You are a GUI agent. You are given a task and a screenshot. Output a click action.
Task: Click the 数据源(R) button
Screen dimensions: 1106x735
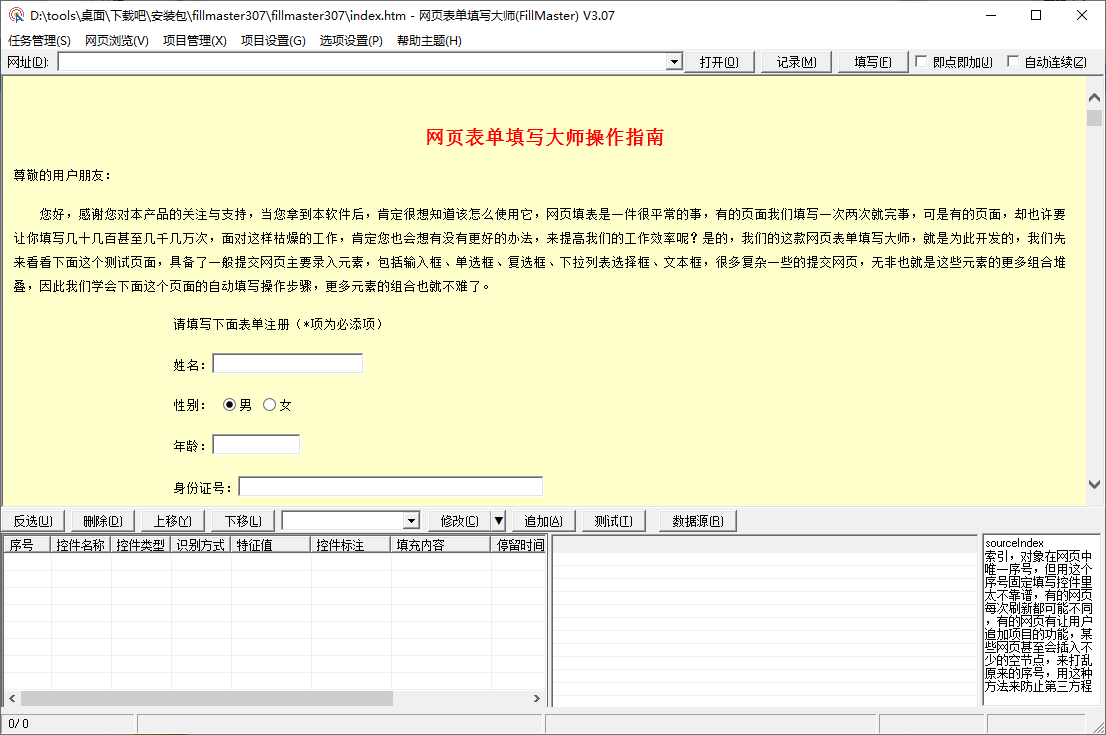click(x=698, y=521)
